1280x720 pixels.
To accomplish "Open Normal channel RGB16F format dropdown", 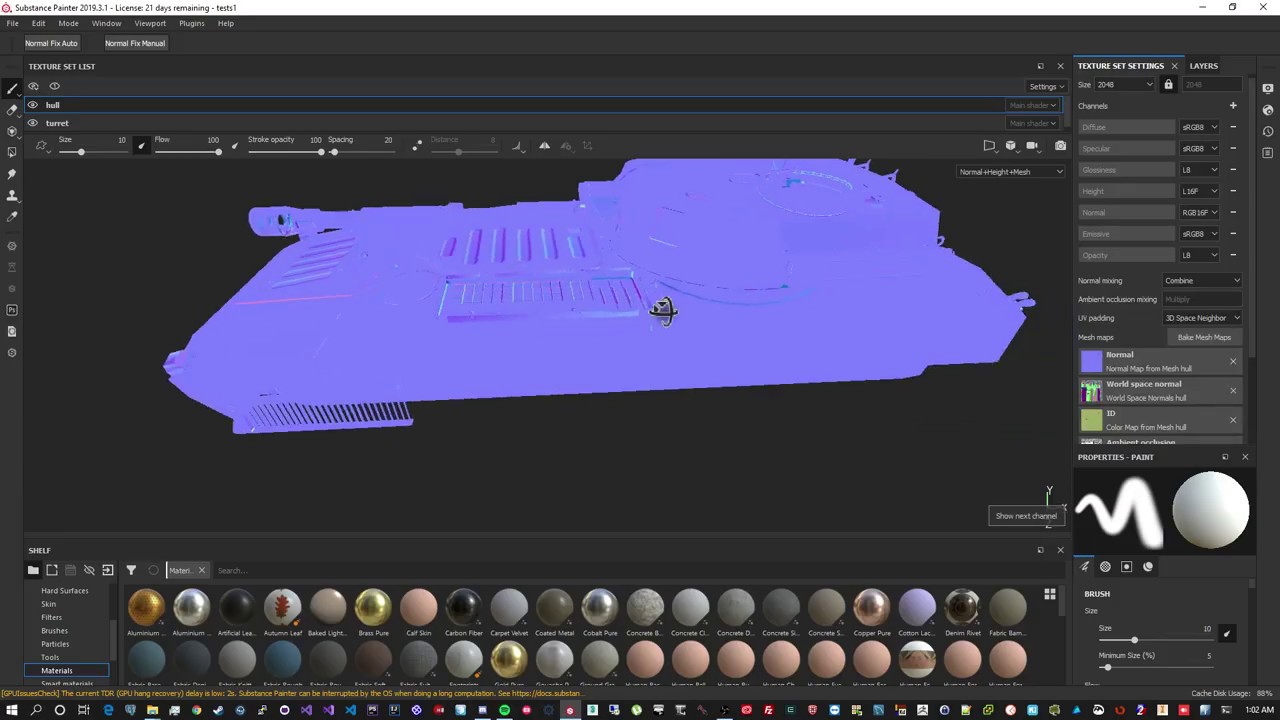I will (1200, 212).
